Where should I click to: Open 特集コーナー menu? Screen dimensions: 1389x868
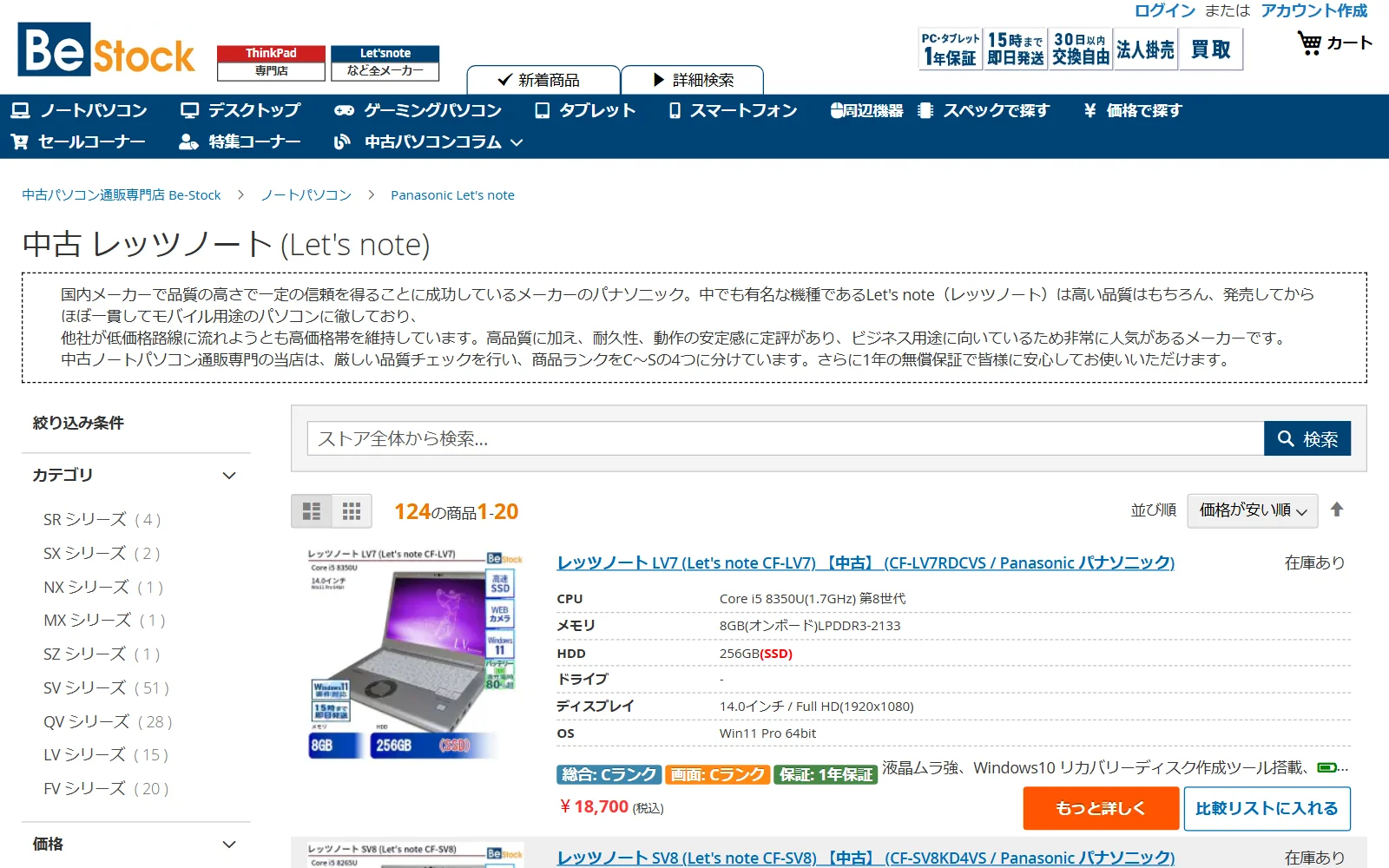pos(240,141)
